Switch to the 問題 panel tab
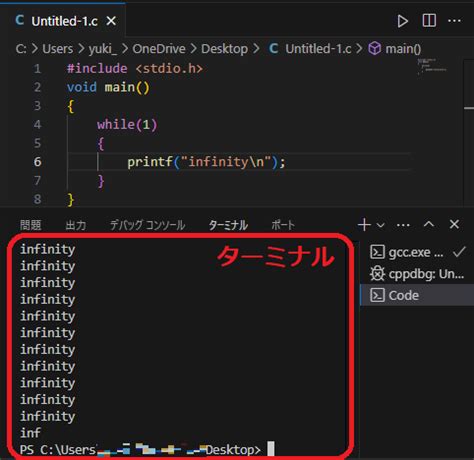Viewport: 474px width, 460px height. tap(31, 225)
